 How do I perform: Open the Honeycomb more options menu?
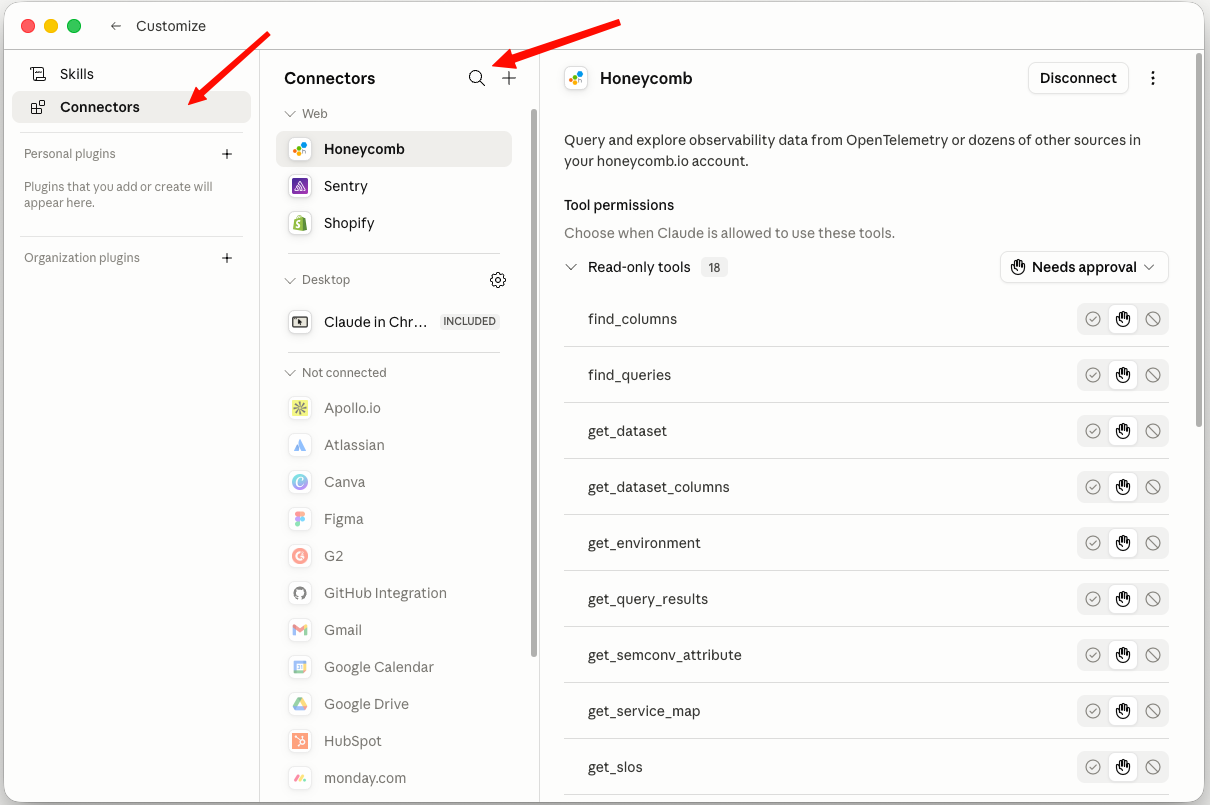point(1153,78)
